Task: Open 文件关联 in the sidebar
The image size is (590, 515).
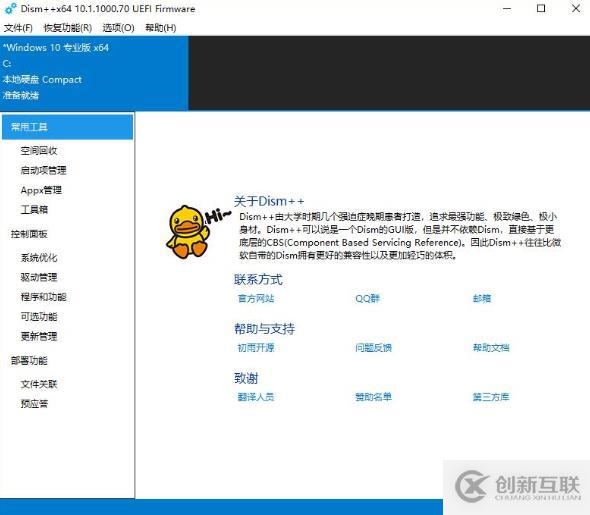Action: [39, 384]
